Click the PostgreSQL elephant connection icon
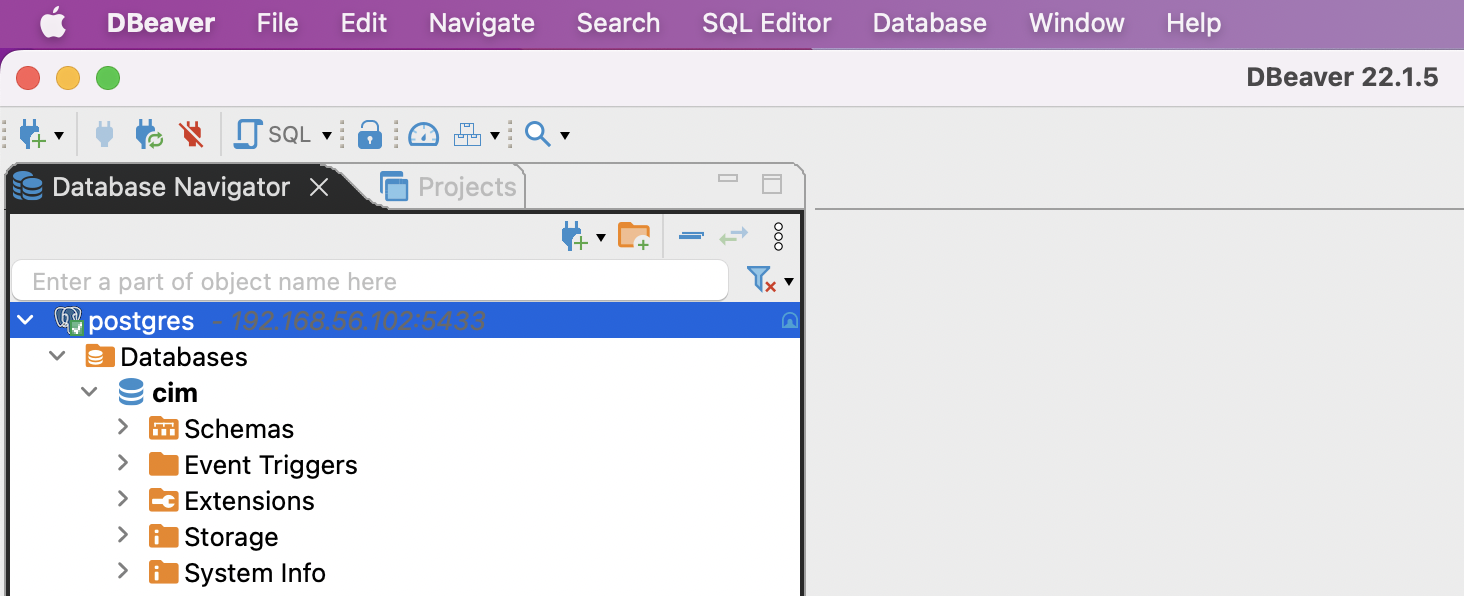 point(68,321)
